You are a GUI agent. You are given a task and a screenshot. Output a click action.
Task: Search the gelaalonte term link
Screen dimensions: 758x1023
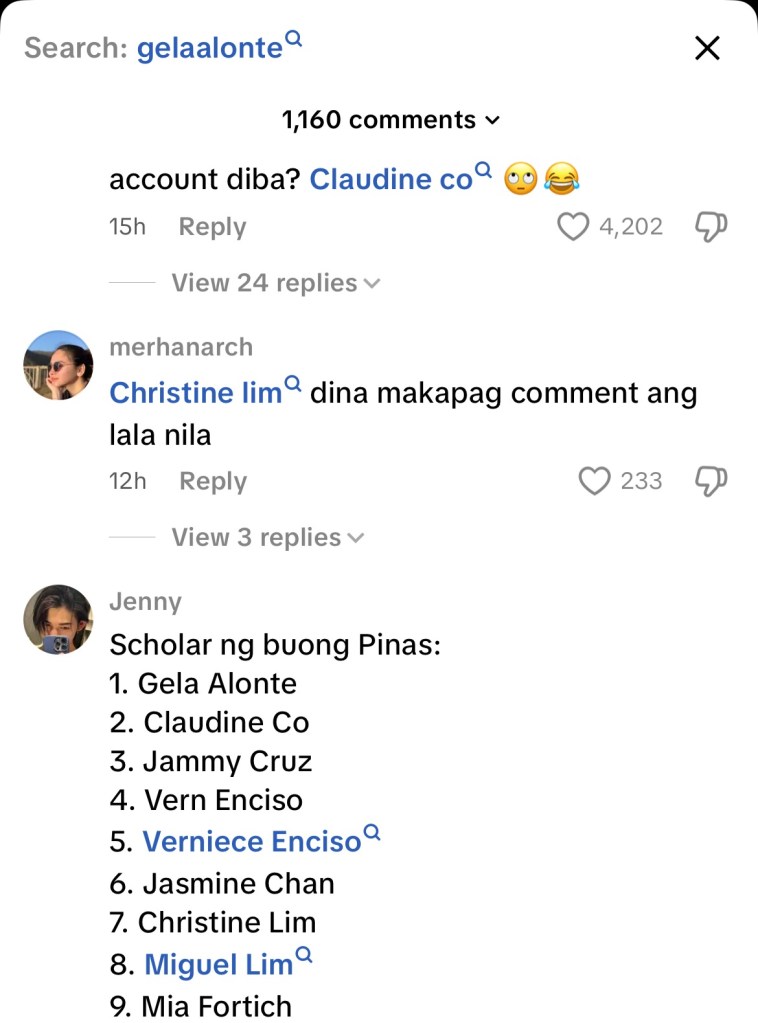(209, 48)
